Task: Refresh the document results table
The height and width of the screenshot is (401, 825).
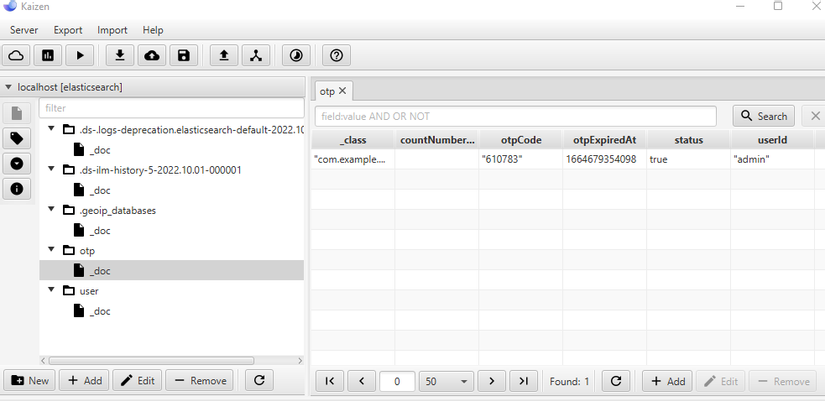Action: click(x=616, y=381)
